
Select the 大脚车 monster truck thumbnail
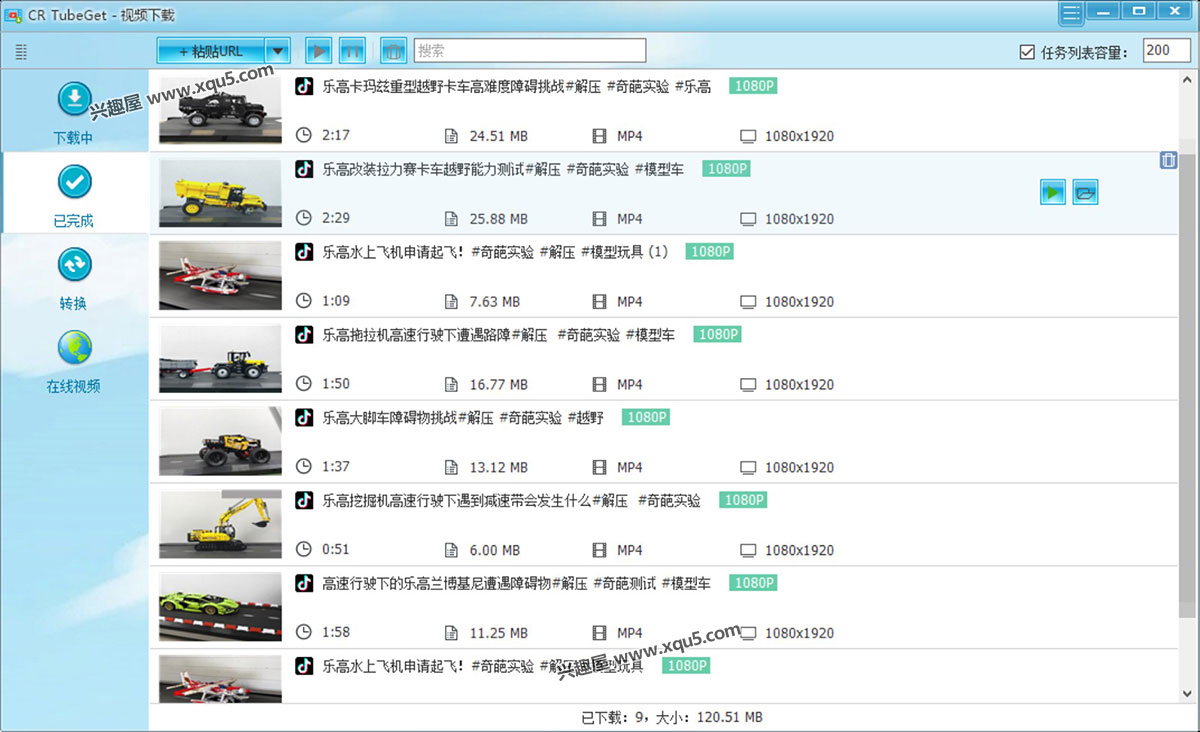(220, 441)
